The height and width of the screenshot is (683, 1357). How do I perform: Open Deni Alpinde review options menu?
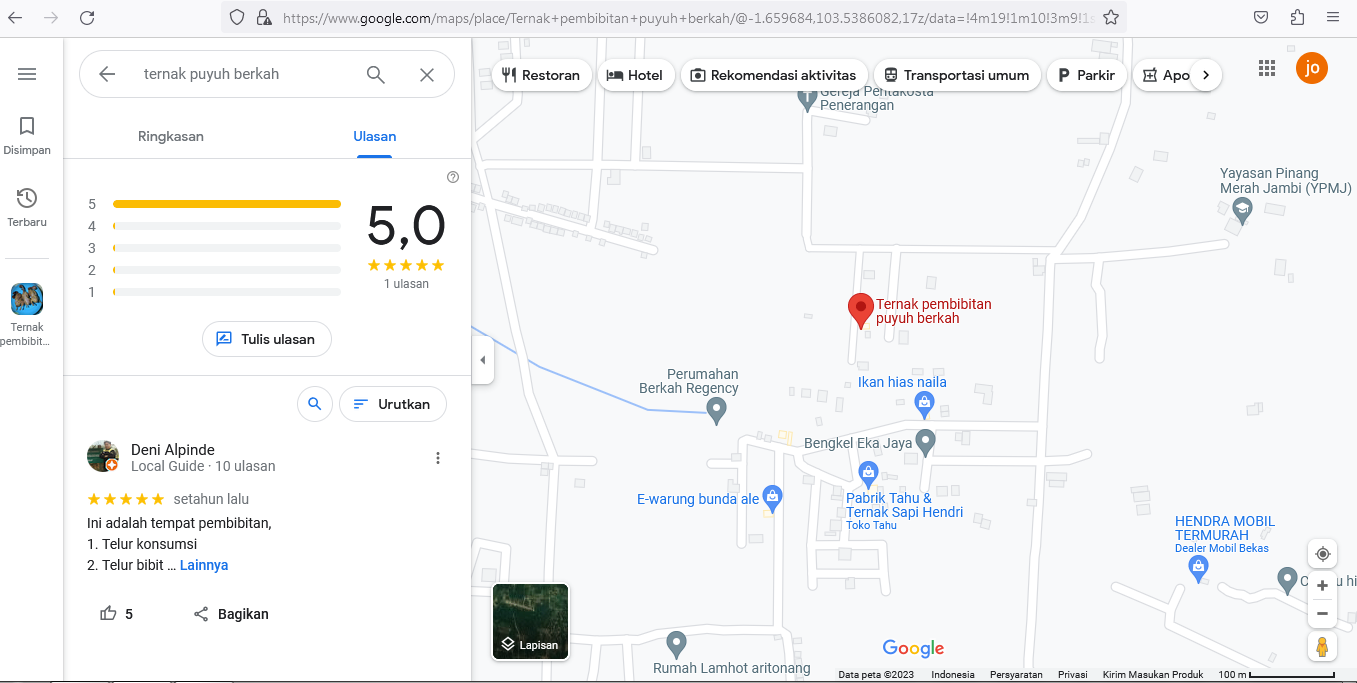[x=437, y=458]
